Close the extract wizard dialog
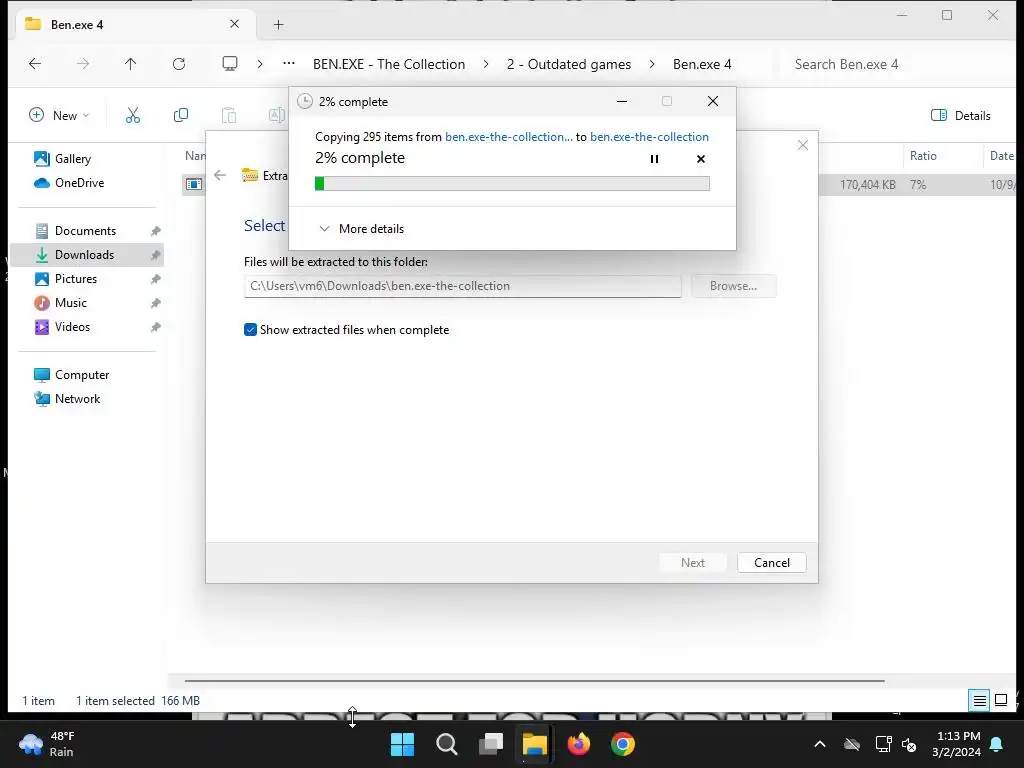Viewport: 1024px width, 768px height. tap(803, 145)
